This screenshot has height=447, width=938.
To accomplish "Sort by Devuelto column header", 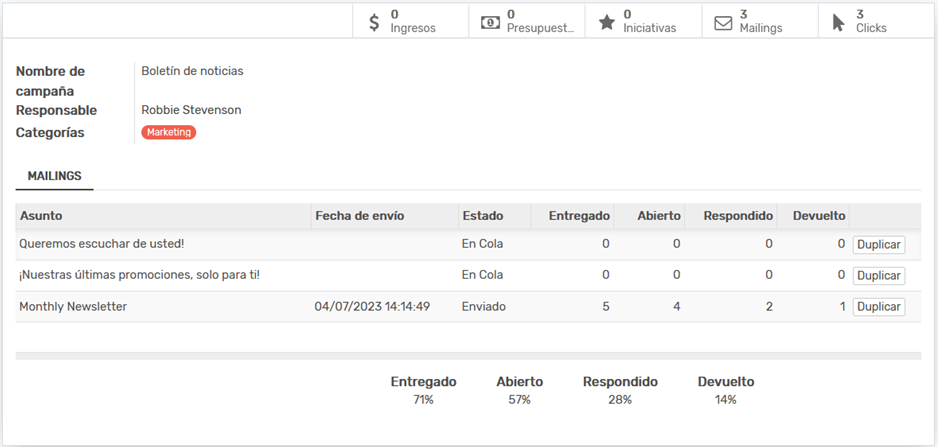I will point(818,216).
